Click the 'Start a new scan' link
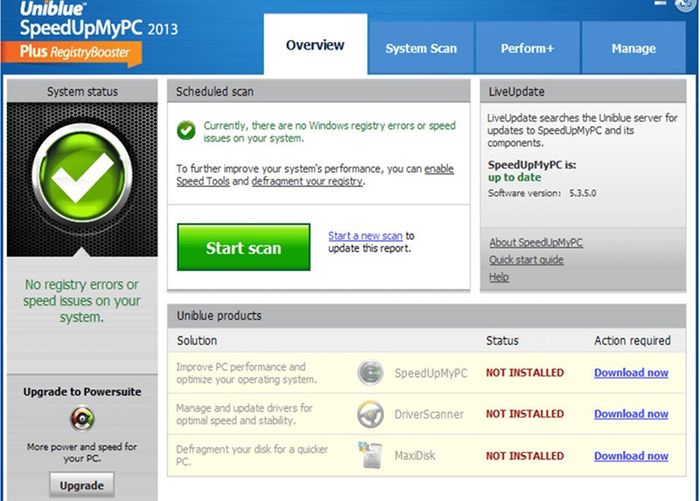Viewport: 700px width, 501px height. [x=365, y=236]
